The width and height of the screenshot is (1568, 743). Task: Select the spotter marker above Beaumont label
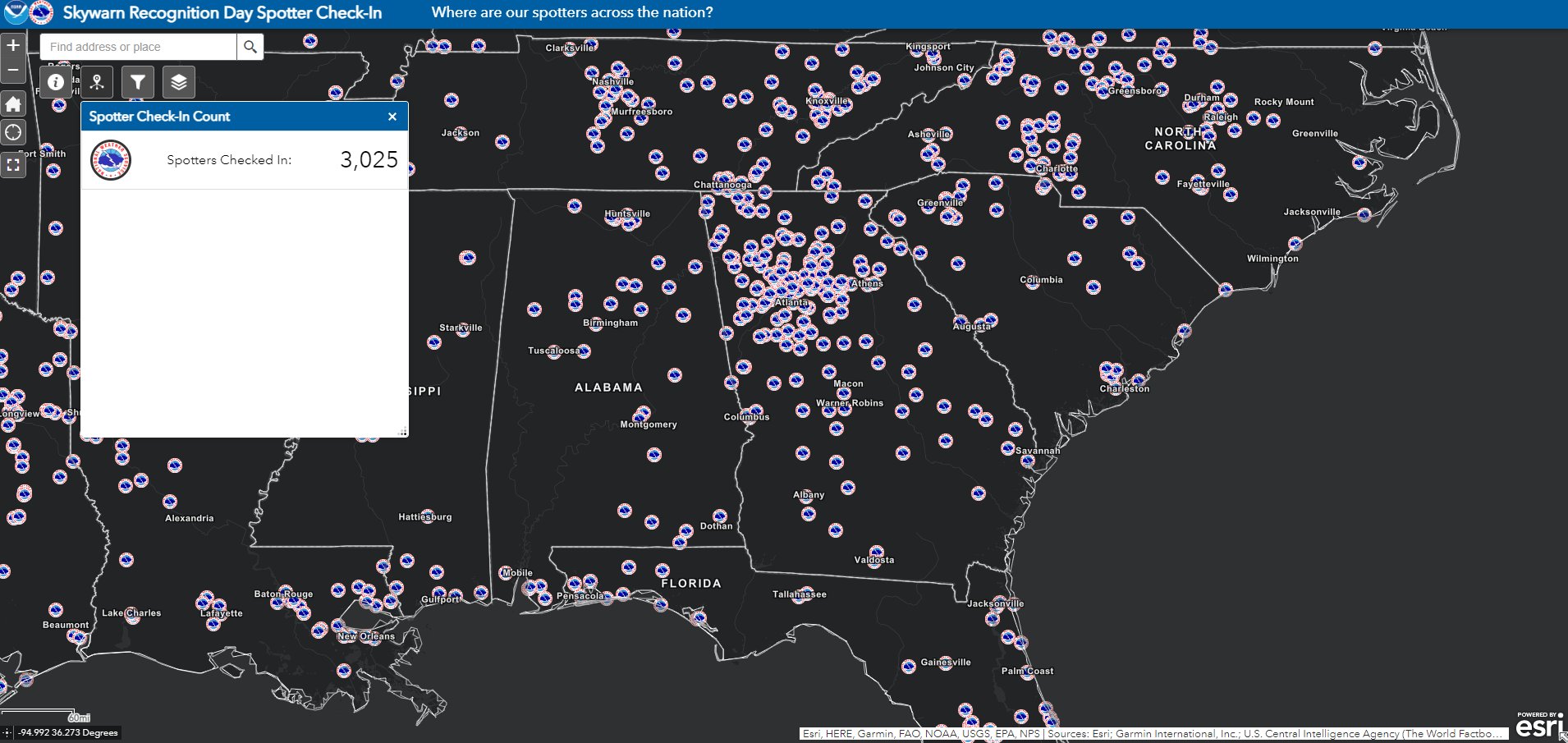click(56, 610)
